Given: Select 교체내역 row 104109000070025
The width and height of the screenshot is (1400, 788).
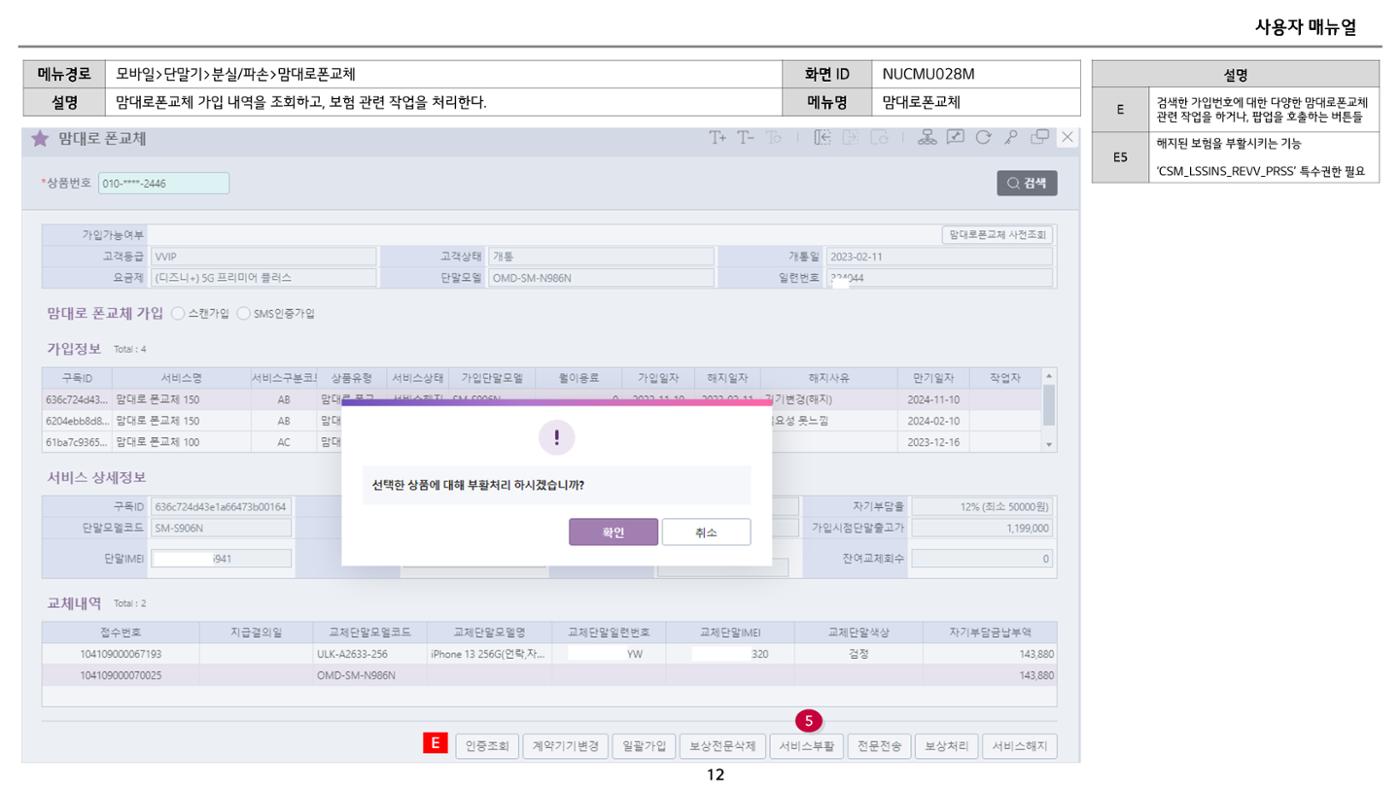Looking at the screenshot, I should pyautogui.click(x=549, y=675).
